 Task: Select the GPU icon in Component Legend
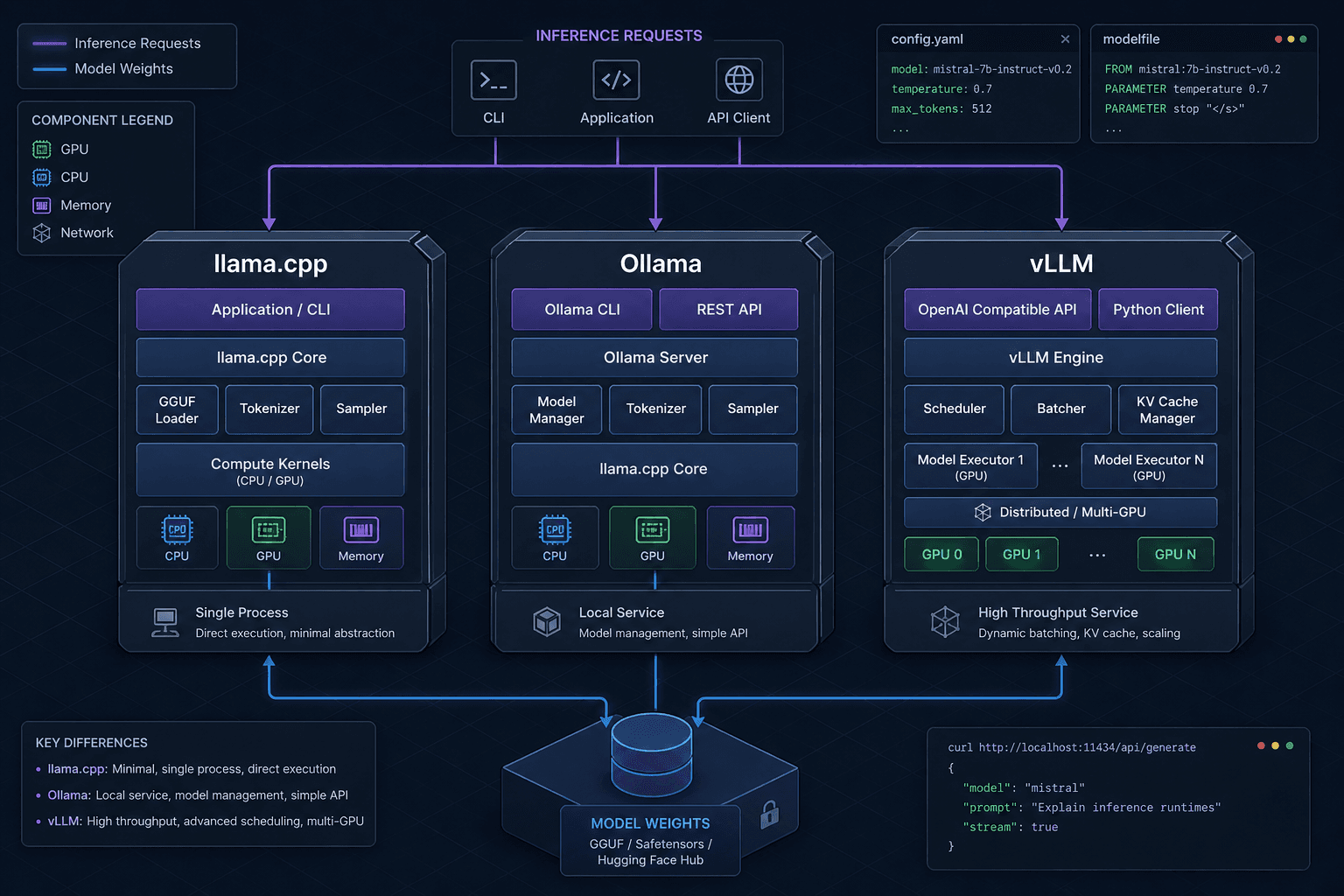click(41, 150)
